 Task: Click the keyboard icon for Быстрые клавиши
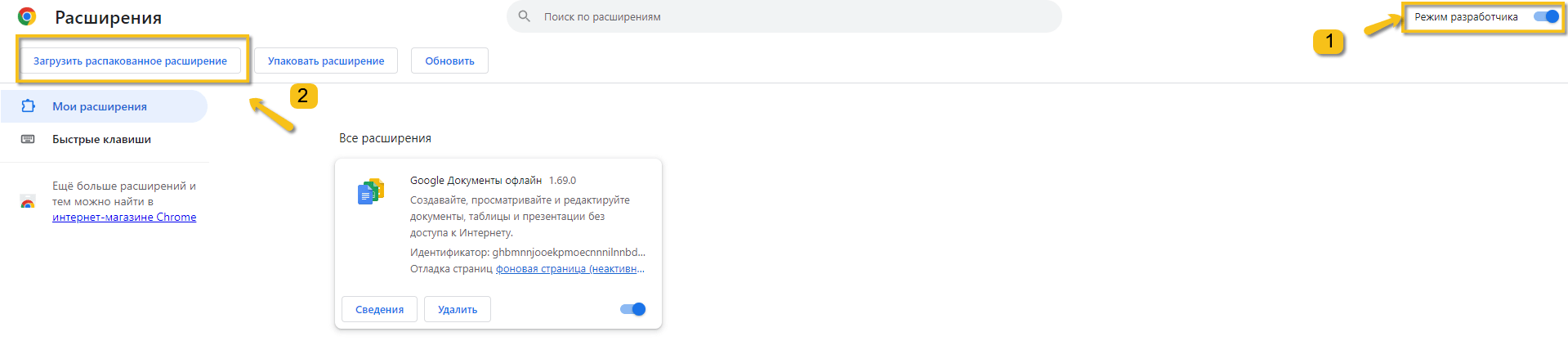[x=28, y=139]
